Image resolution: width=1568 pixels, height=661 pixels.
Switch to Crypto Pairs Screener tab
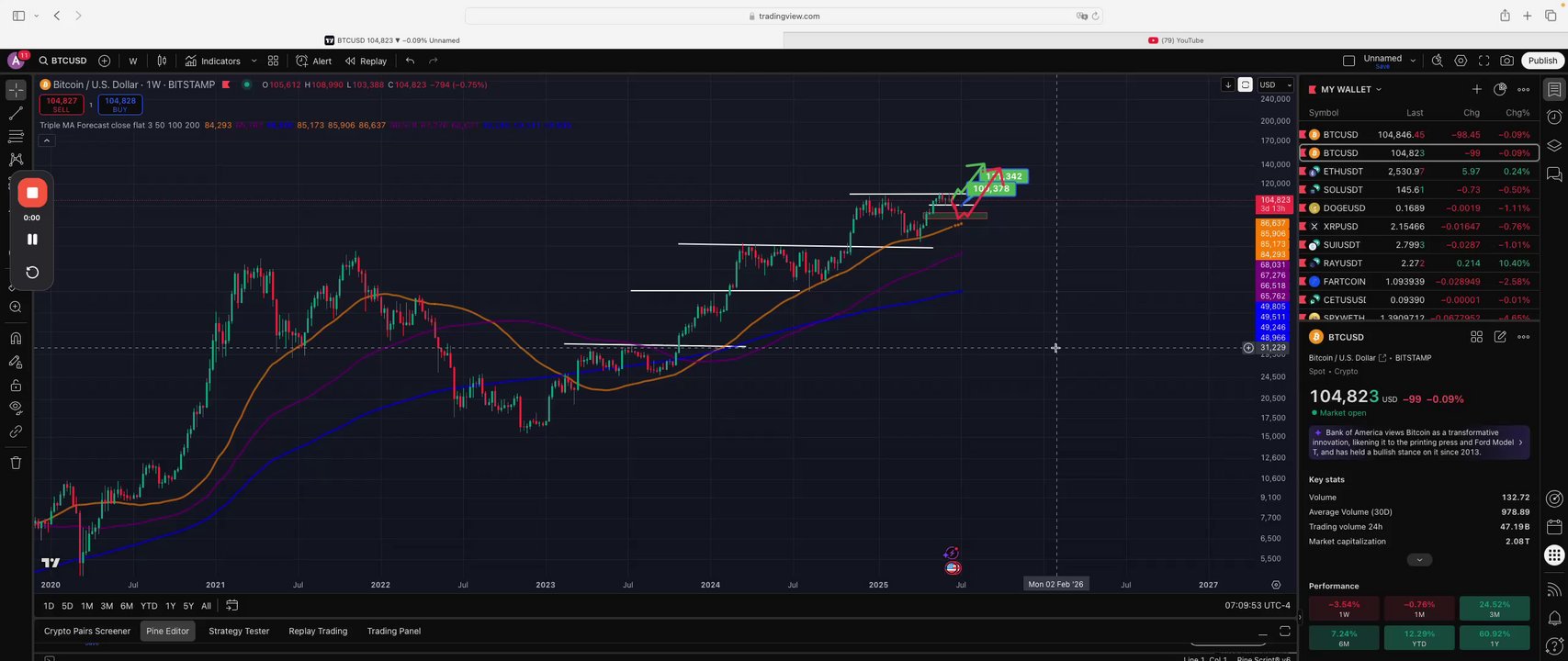coord(87,631)
